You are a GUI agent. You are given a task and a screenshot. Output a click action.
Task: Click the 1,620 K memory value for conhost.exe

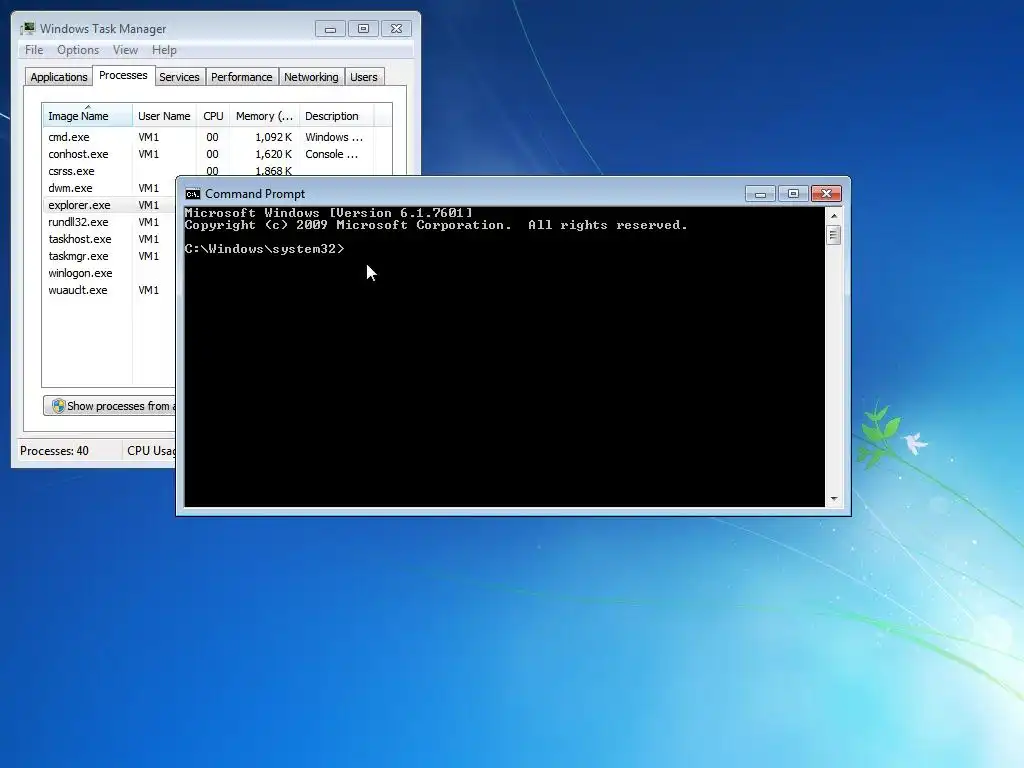tap(273, 154)
